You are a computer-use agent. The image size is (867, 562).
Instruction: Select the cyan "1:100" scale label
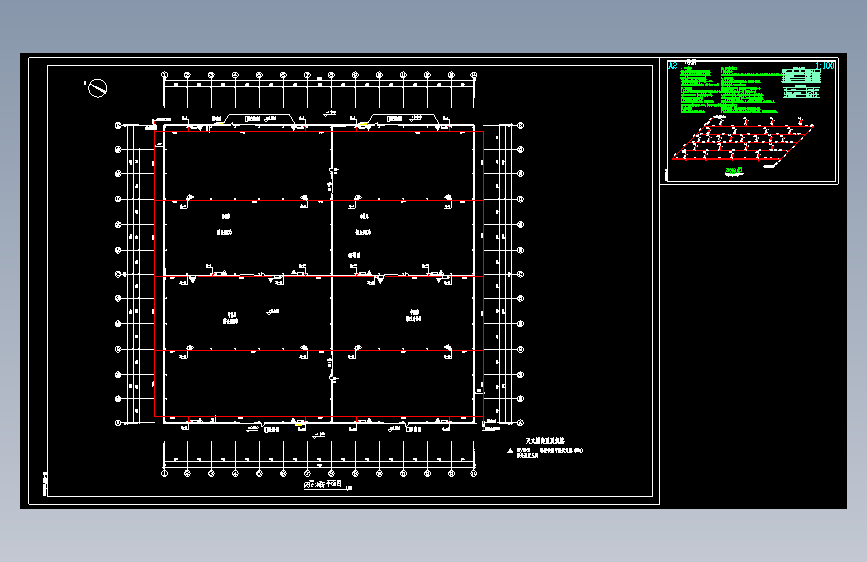824,66
